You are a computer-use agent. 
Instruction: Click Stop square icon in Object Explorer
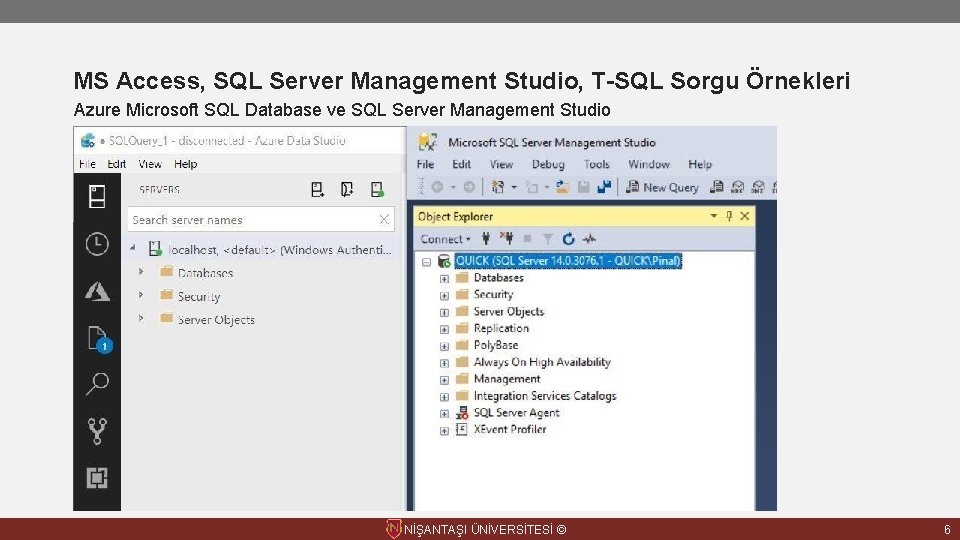tap(527, 239)
